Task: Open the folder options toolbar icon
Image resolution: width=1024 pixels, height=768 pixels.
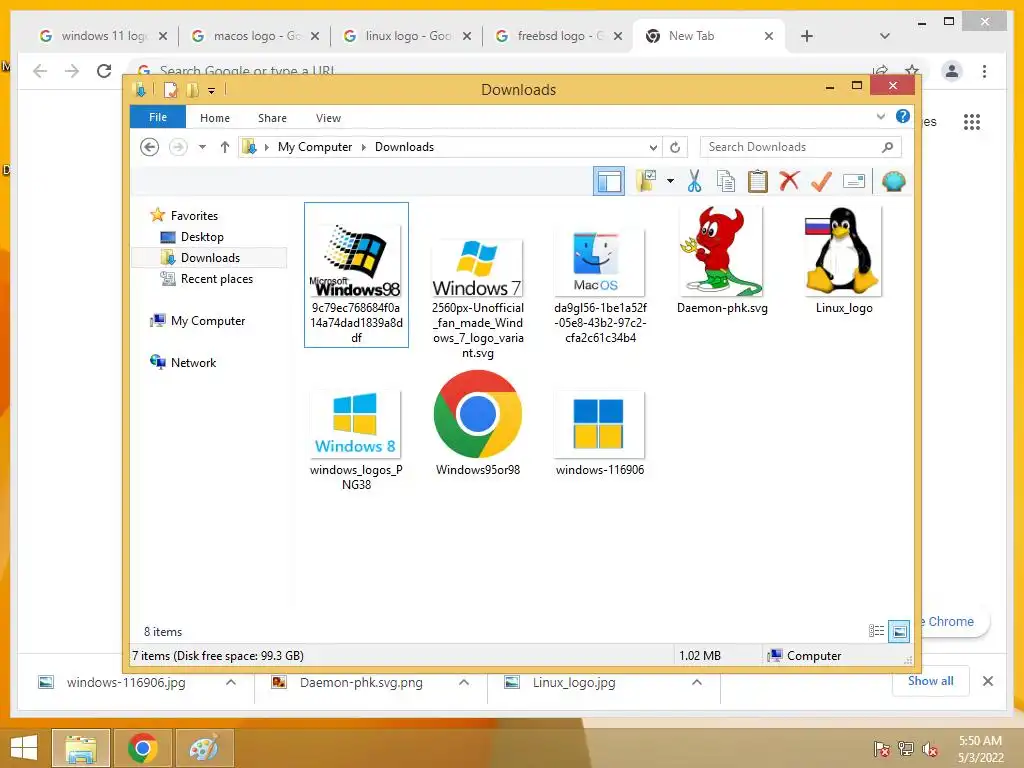Action: click(647, 181)
